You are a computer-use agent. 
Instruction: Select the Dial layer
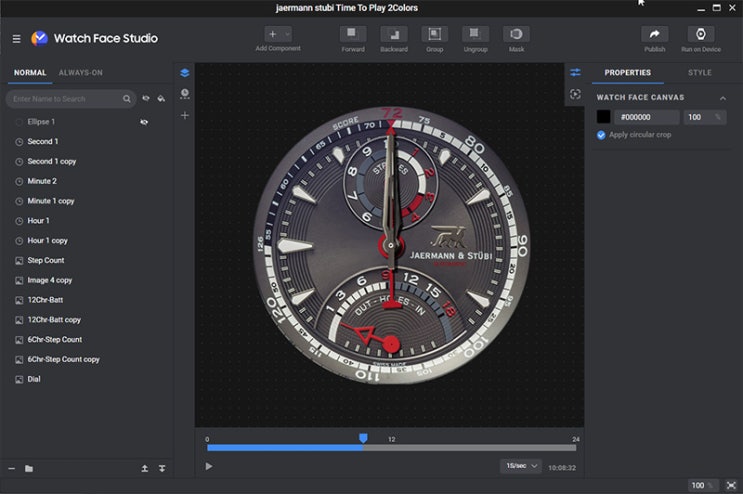[34, 379]
